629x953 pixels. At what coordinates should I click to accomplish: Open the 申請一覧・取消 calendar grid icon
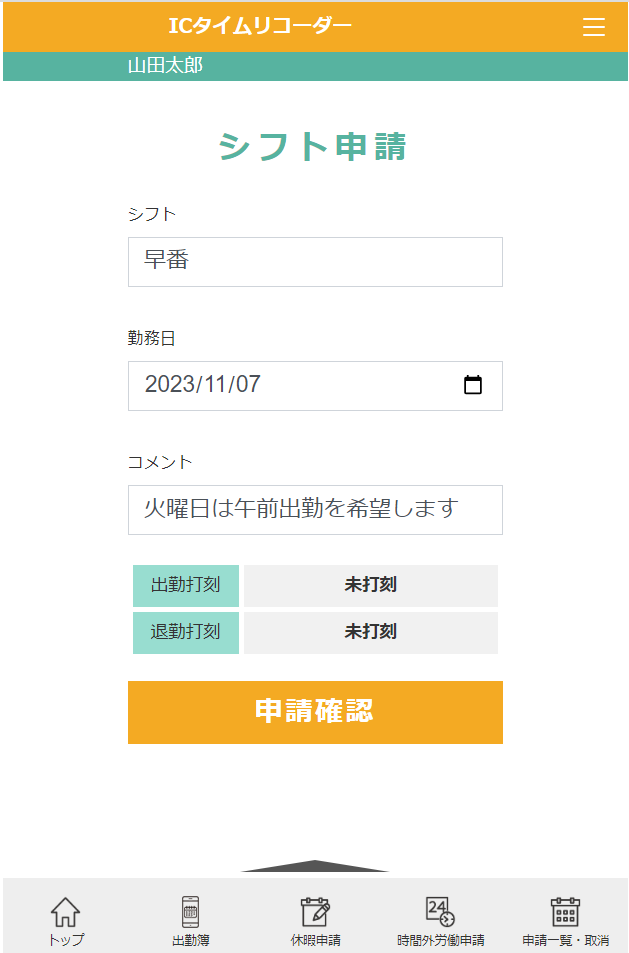[565, 912]
